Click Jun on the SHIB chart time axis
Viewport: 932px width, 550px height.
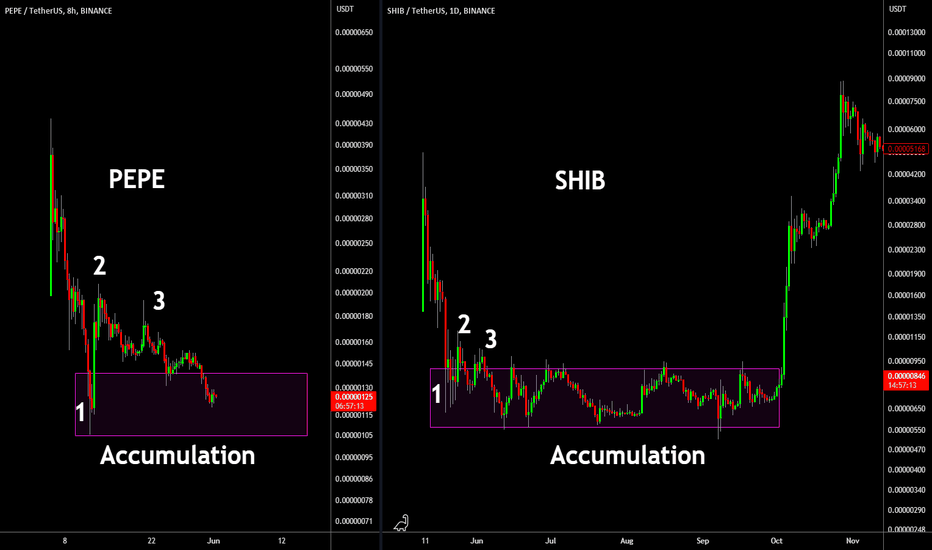pos(477,541)
